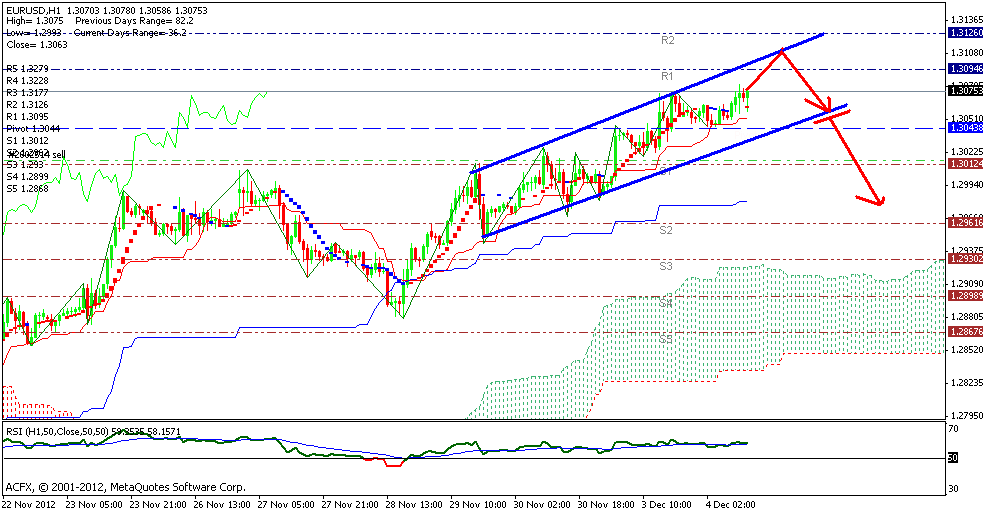Click the red 1.29302 price tag
The height and width of the screenshot is (512, 983).
point(965,259)
